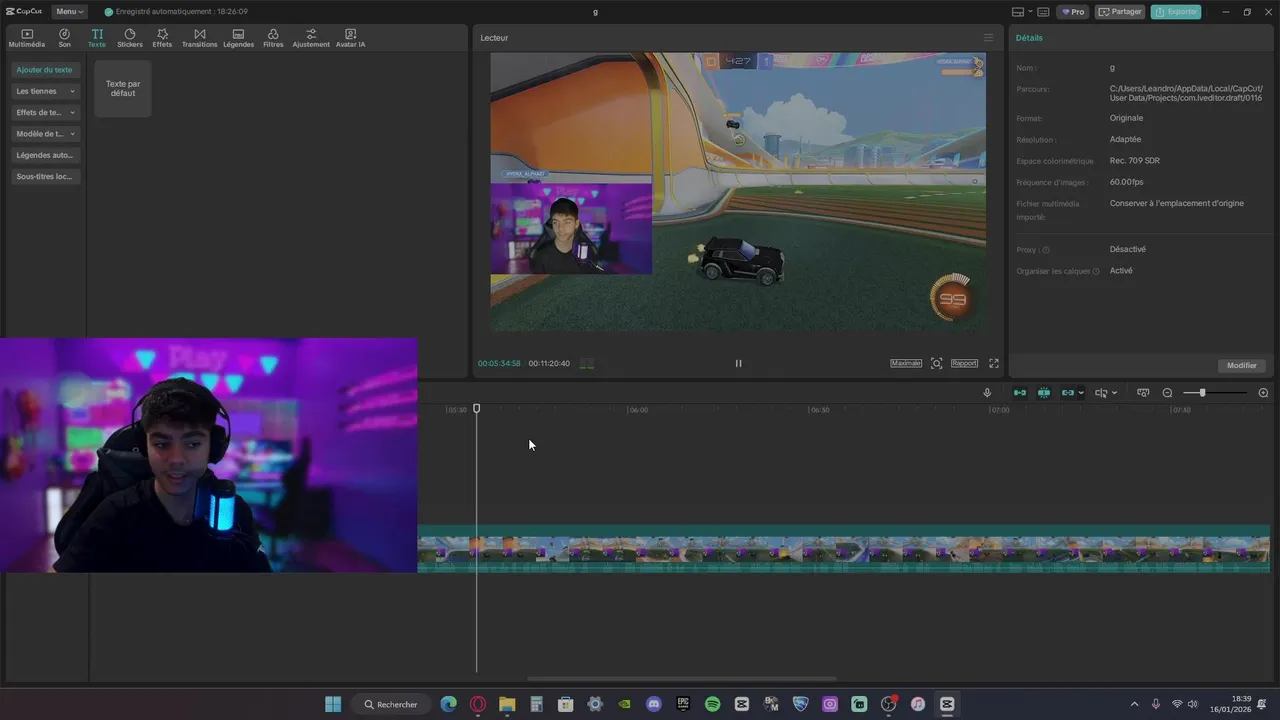The image size is (1280, 720).
Task: Open the preview axis dropdown arrow
Action: coord(1114,393)
